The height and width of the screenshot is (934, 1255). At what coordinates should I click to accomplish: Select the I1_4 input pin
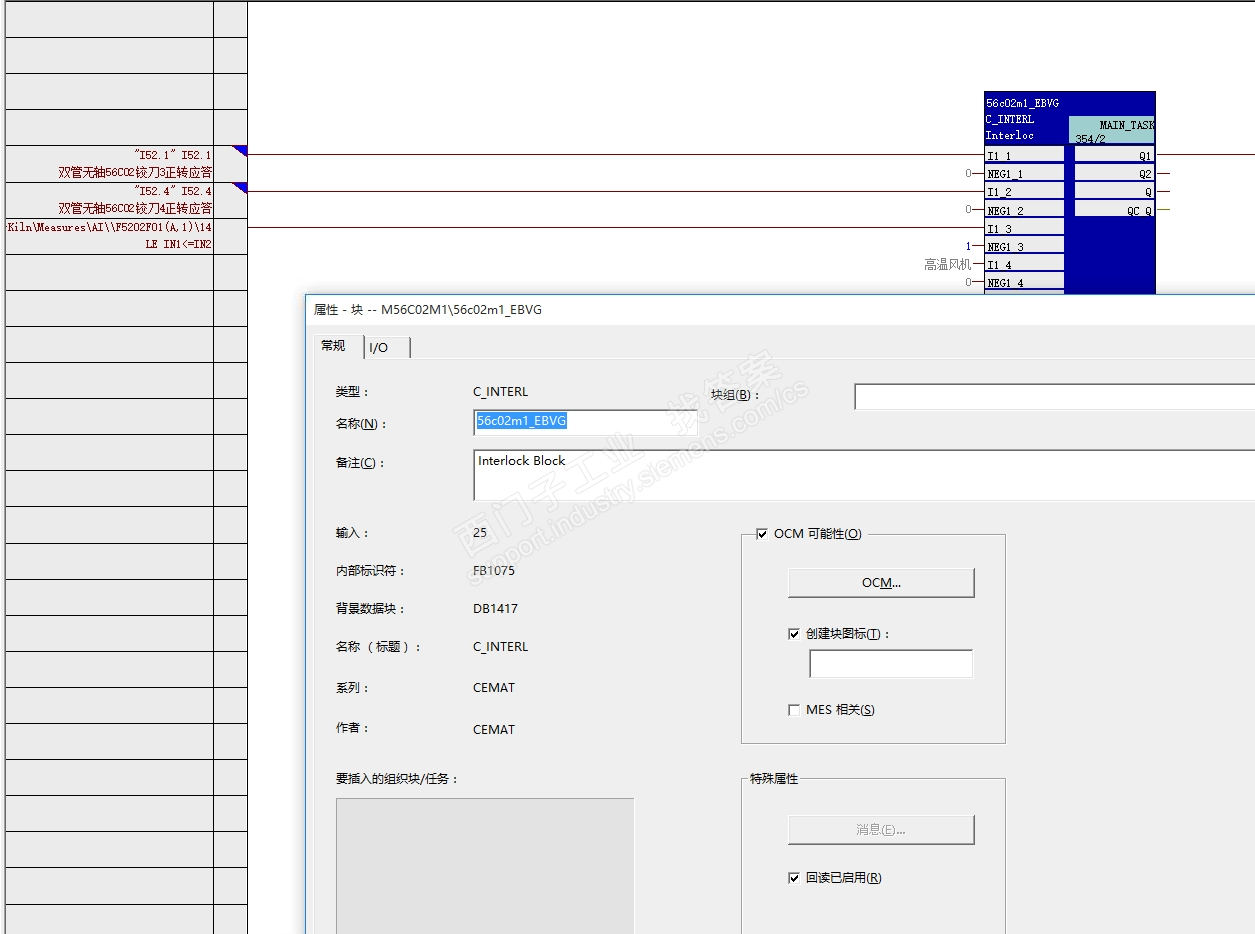[x=1025, y=265]
